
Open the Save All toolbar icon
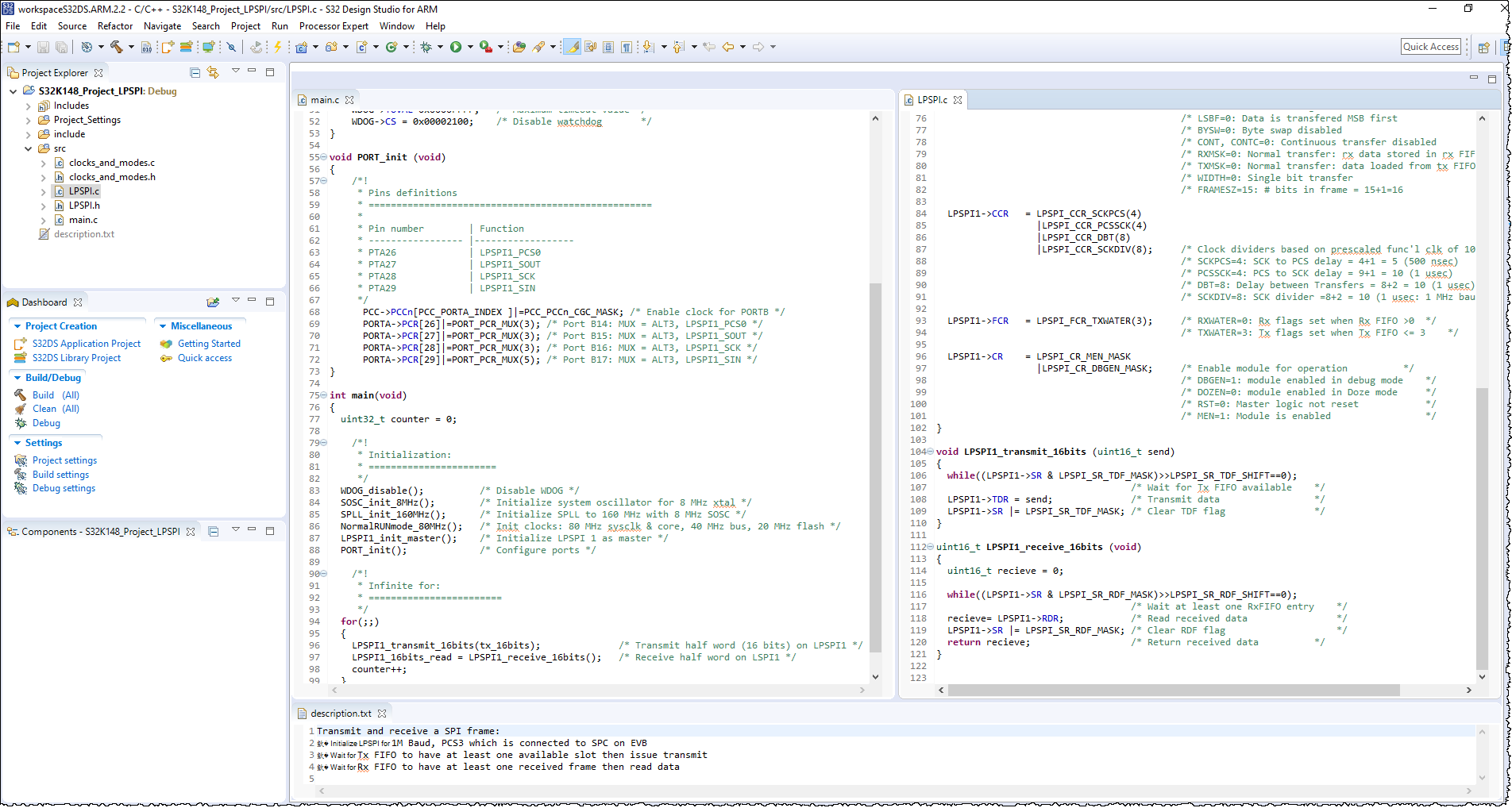coord(61,46)
